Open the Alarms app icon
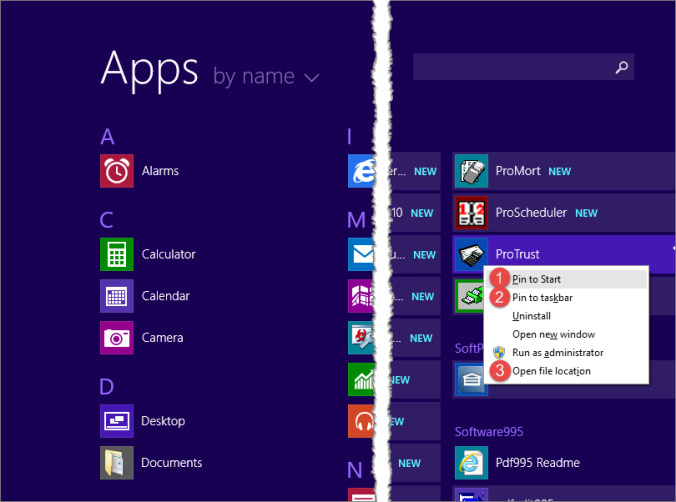 click(117, 171)
